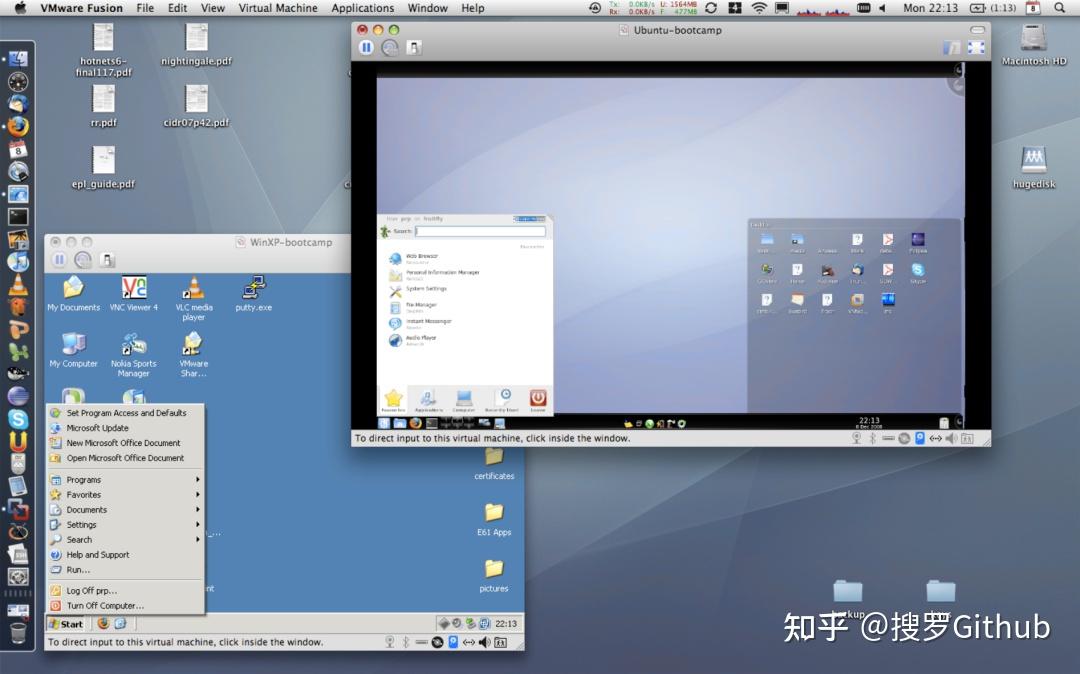Select the epl_guide.pdf desktop file
The height and width of the screenshot is (674, 1080).
(x=103, y=167)
